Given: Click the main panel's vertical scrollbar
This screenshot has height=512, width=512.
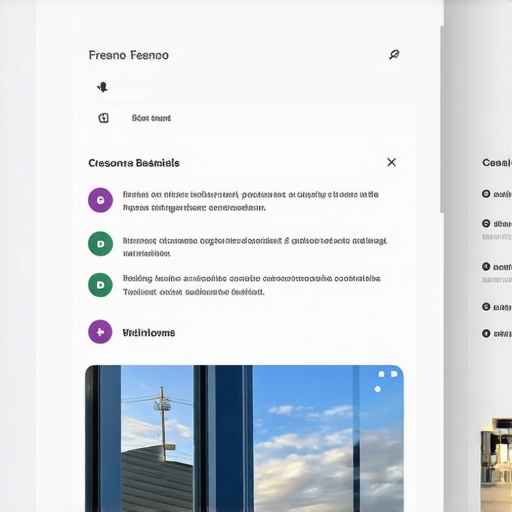Looking at the screenshot, I should 442,119.
